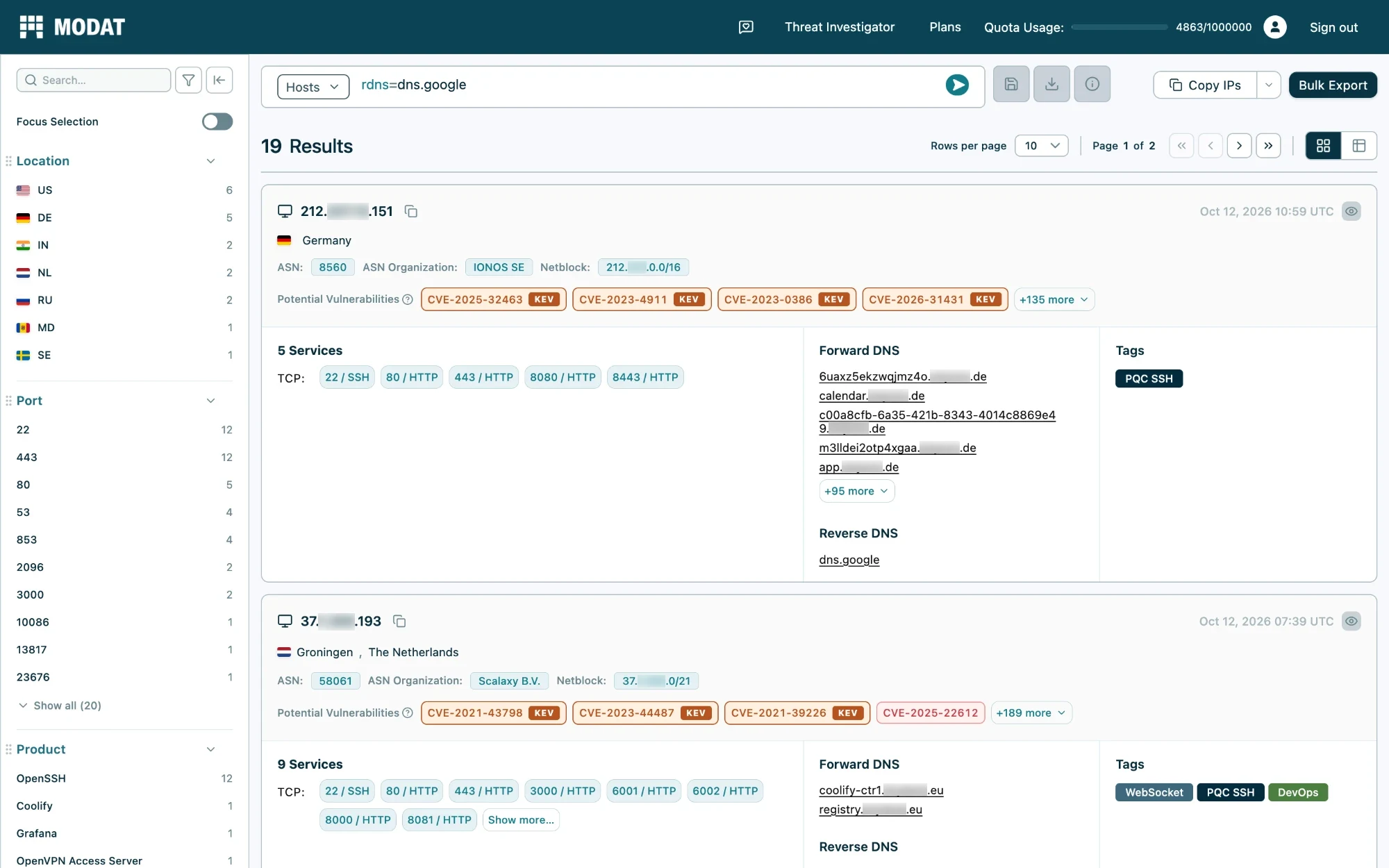The height and width of the screenshot is (868, 1389).
Task: Toggle the Focus Selection switch
Action: coord(217,122)
